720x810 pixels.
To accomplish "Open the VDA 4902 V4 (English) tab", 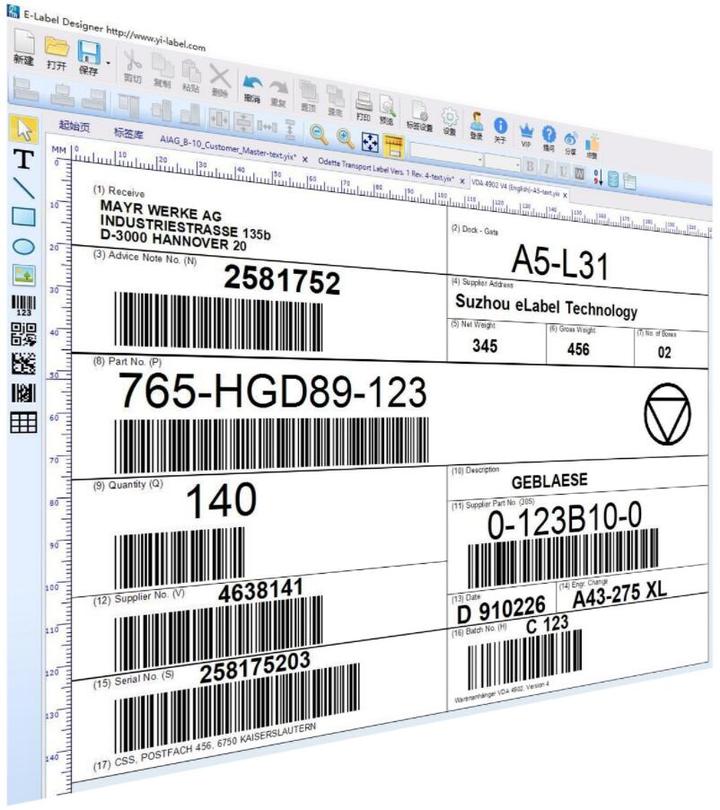I will pos(515,189).
